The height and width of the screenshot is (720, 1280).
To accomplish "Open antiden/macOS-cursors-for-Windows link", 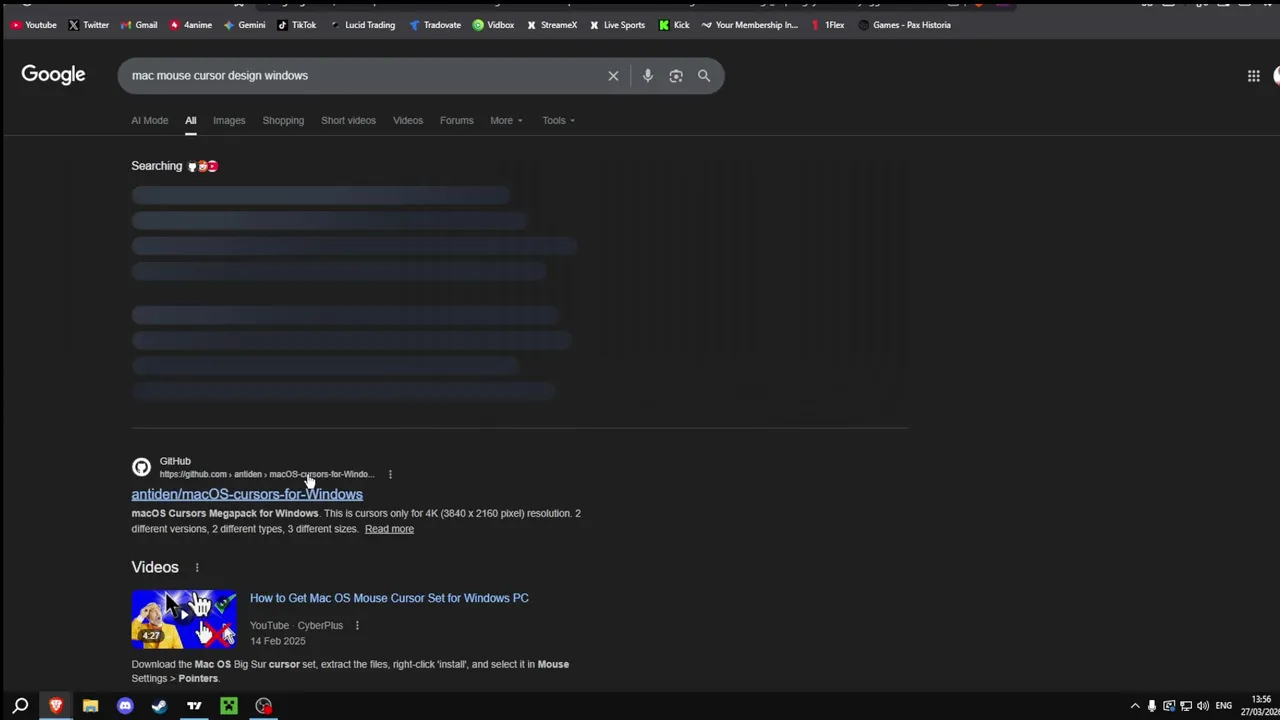I will pos(247,494).
